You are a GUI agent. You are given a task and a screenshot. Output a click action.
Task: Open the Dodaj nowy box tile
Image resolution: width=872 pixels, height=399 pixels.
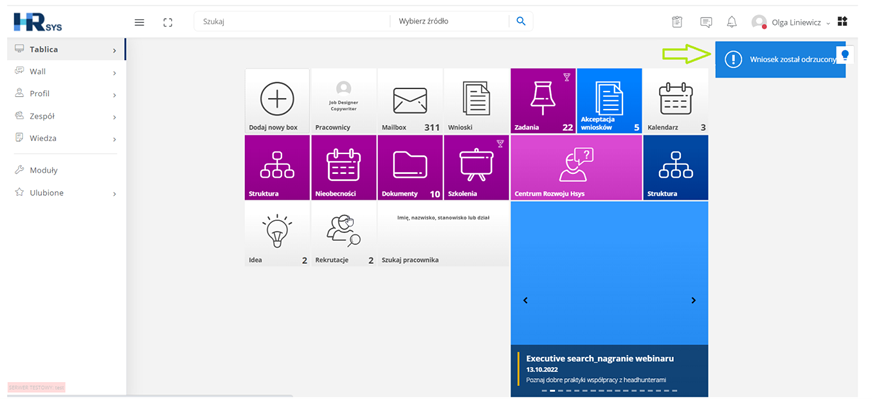(277, 101)
